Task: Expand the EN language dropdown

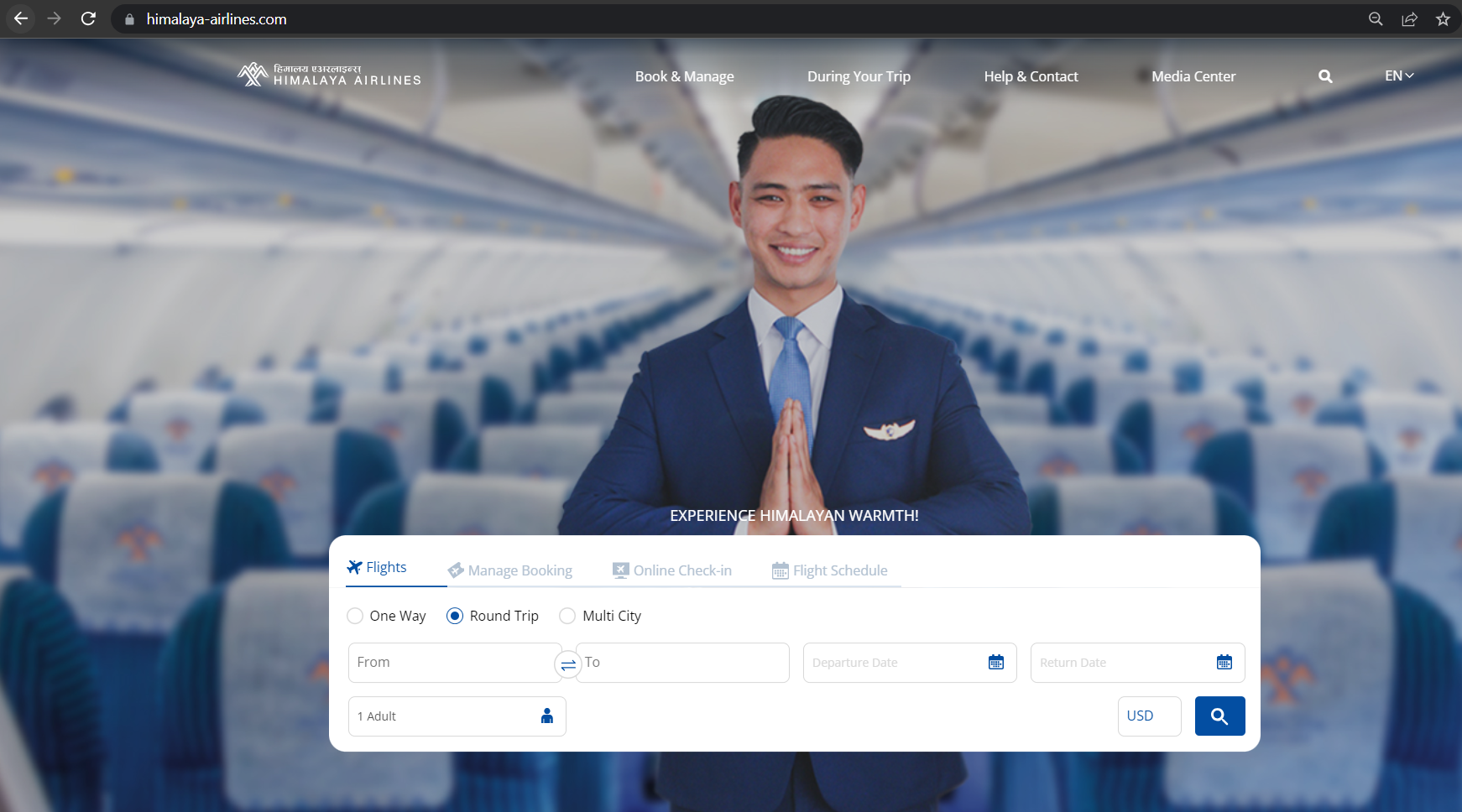Action: [x=1398, y=75]
